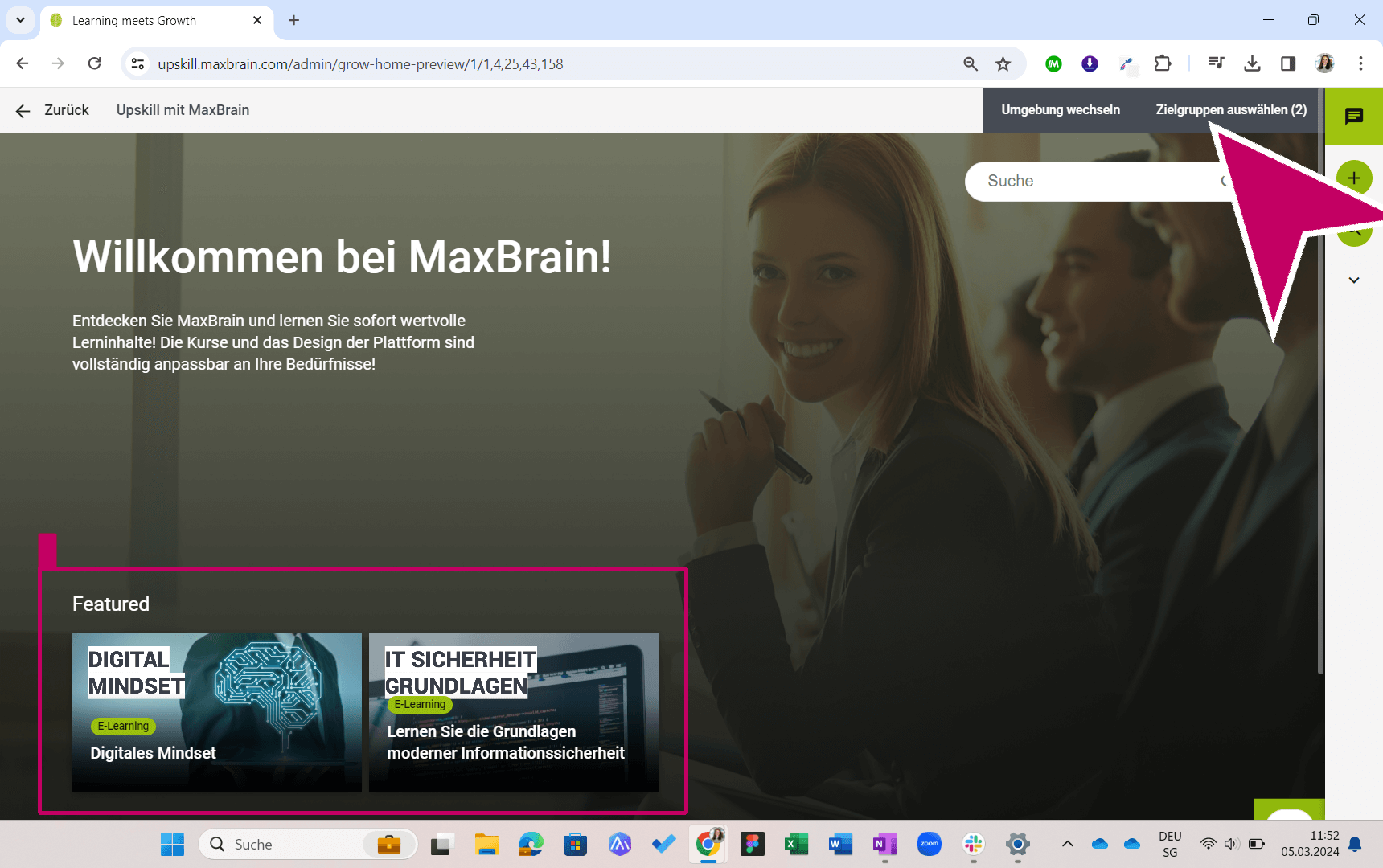
Task: Open Zoom from the taskbar
Action: (929, 844)
